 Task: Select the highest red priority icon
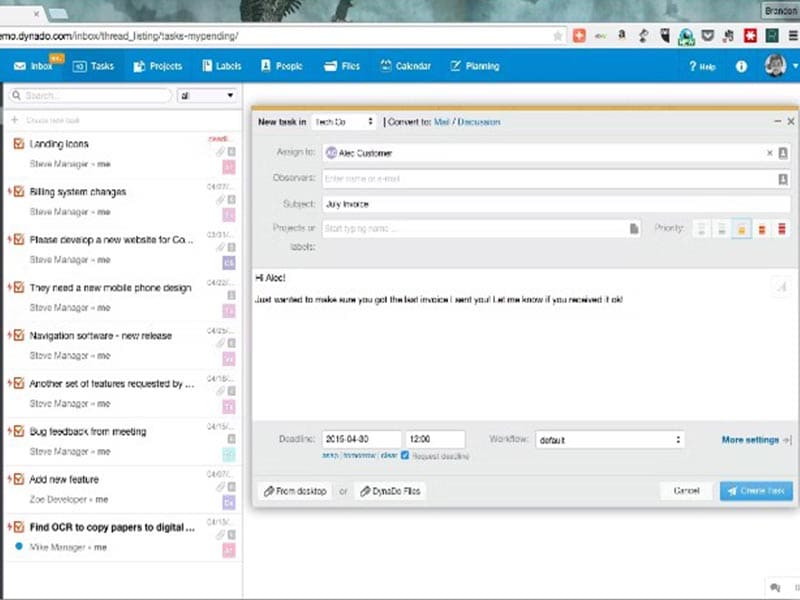[782, 229]
